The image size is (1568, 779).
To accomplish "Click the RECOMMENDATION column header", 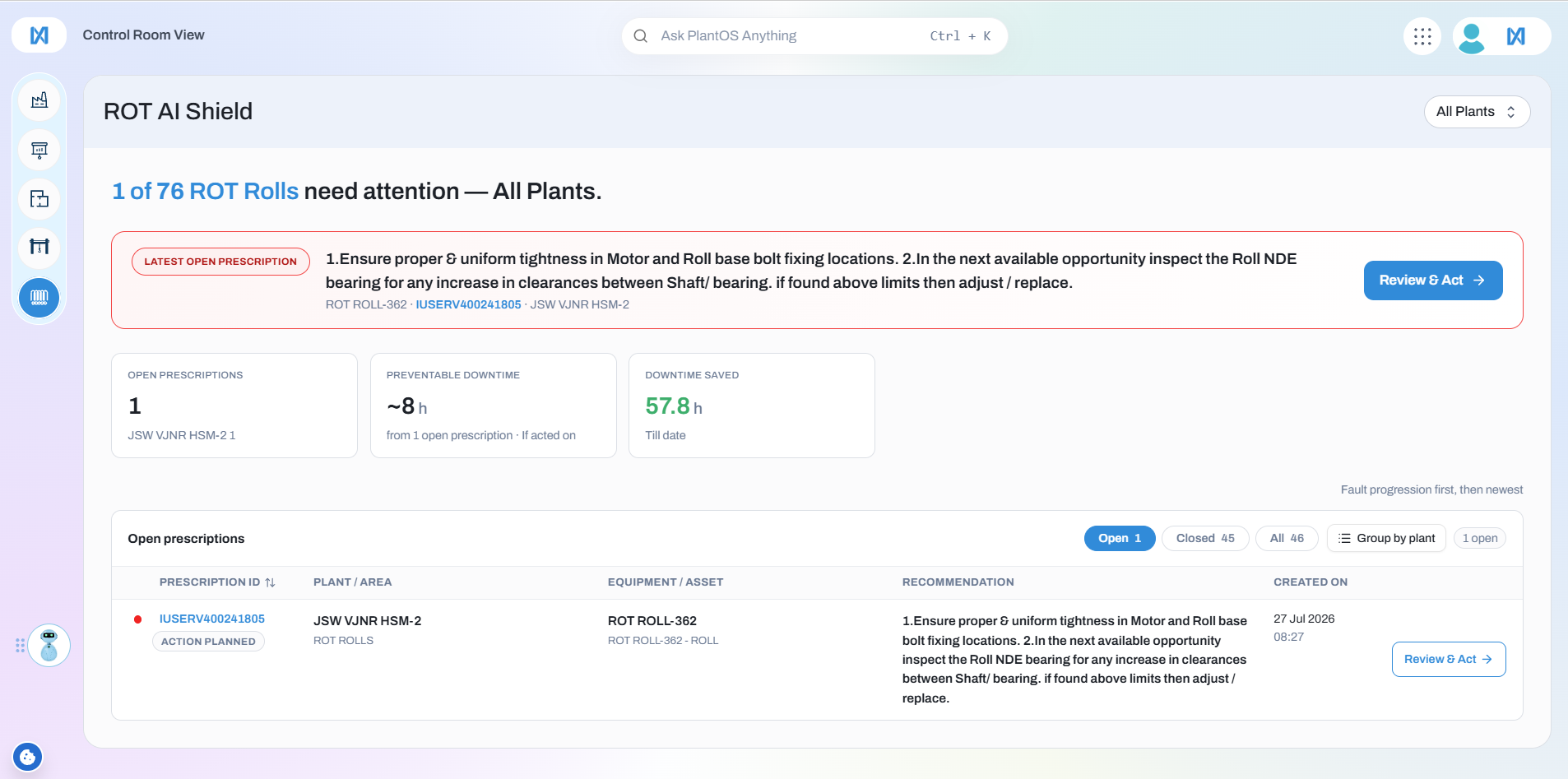I will pyautogui.click(x=958, y=582).
